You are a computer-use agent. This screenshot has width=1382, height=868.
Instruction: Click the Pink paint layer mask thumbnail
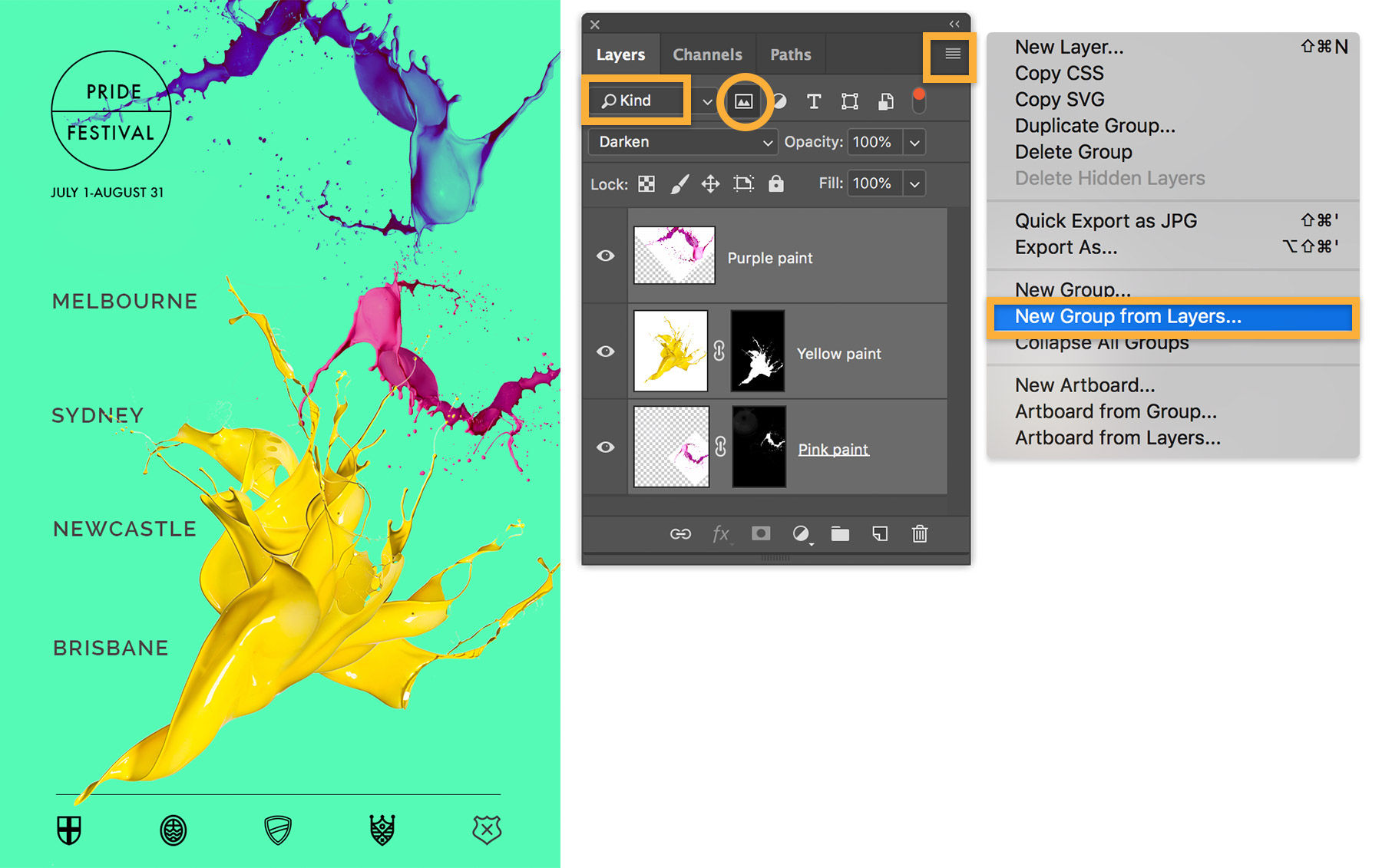pyautogui.click(x=758, y=446)
